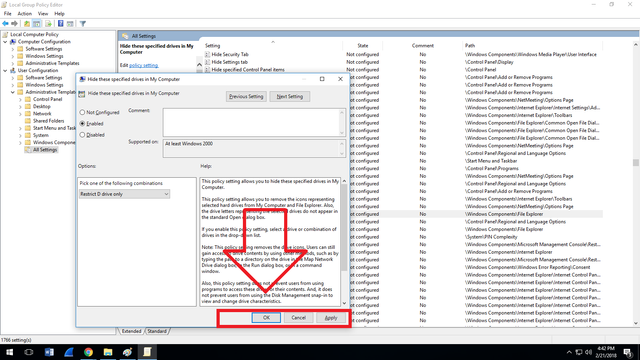Screen dimensions: 640x360
Task: Switch to the Standard tab
Action: [157, 331]
